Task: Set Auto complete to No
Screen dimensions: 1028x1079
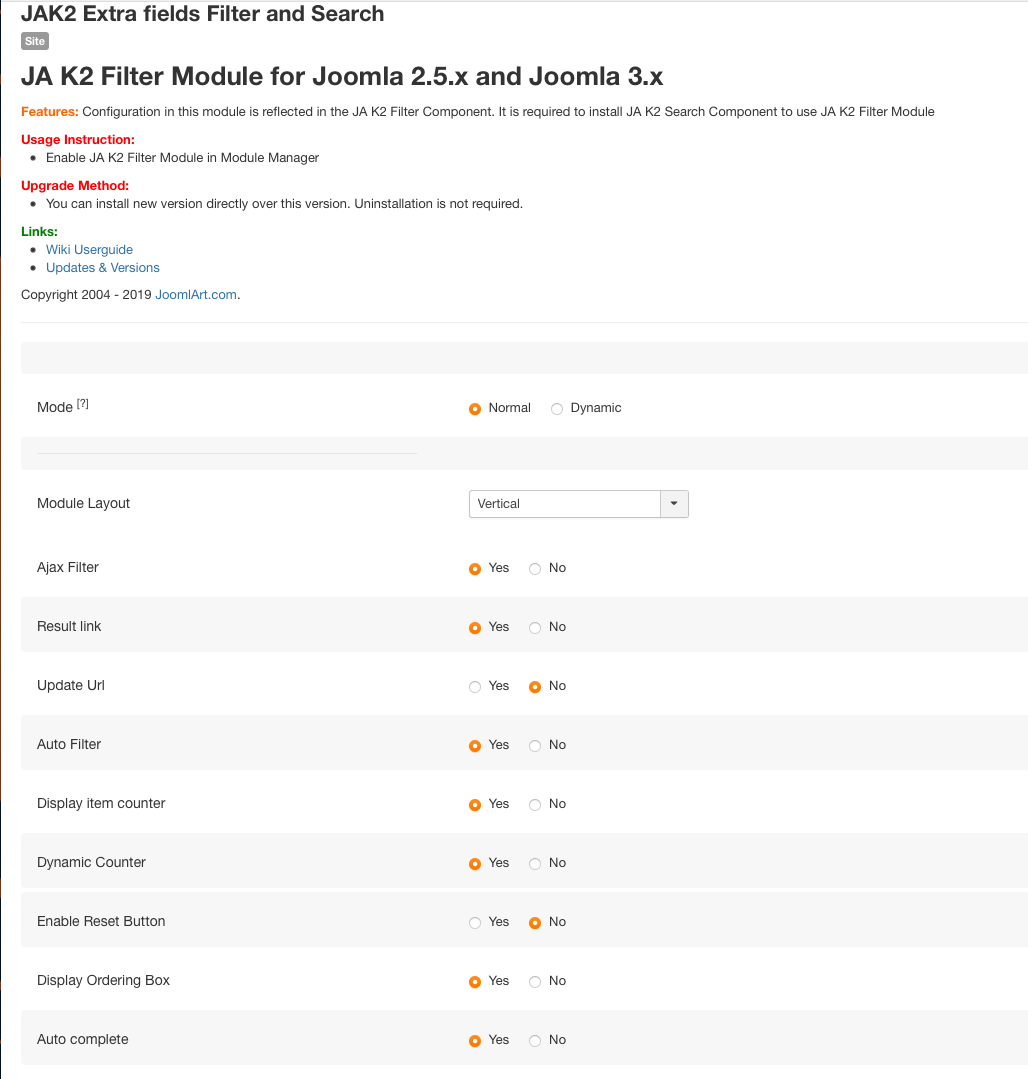Action: [x=535, y=1041]
